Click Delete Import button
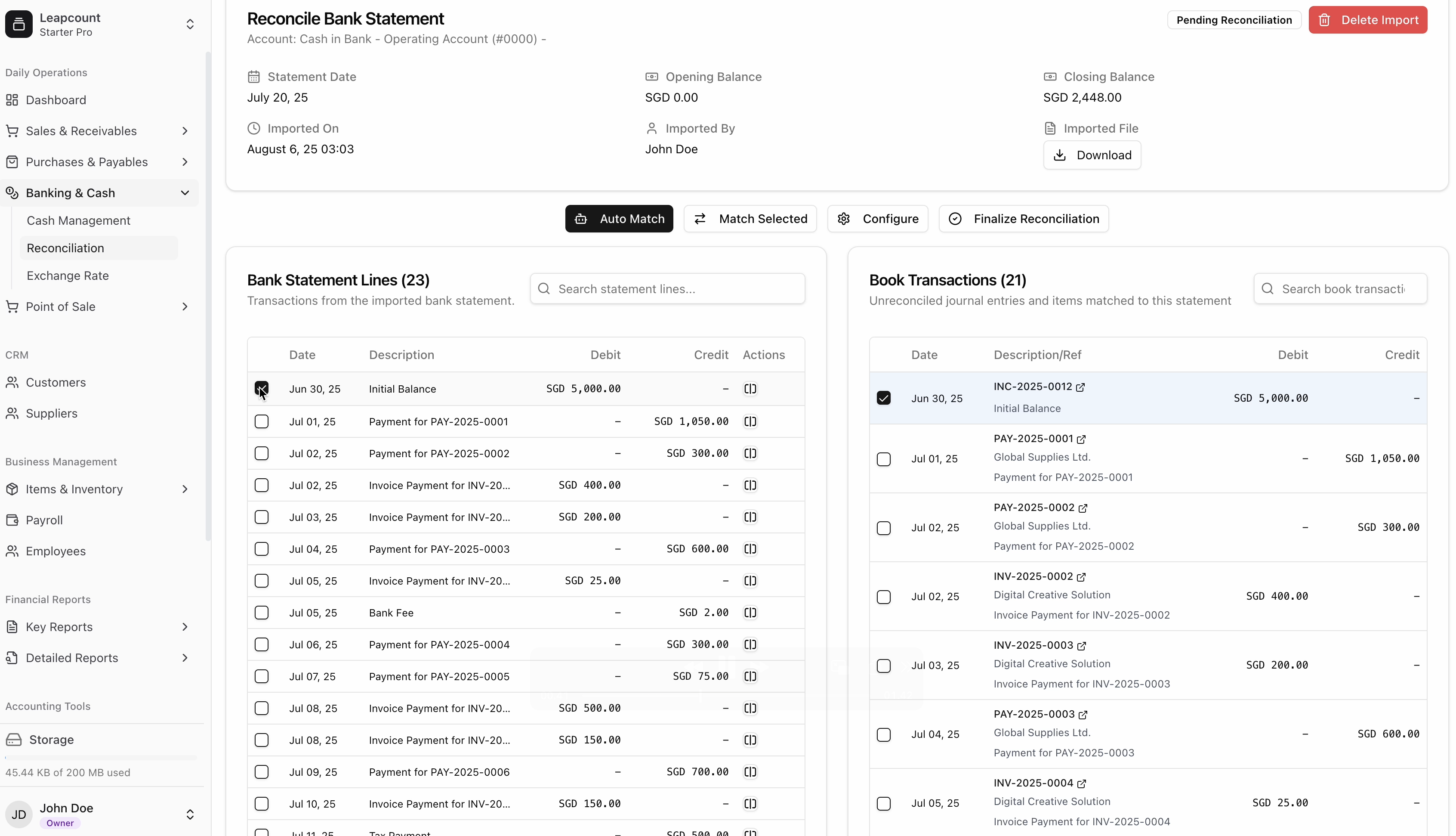This screenshot has height=836, width=1456. [1368, 19]
